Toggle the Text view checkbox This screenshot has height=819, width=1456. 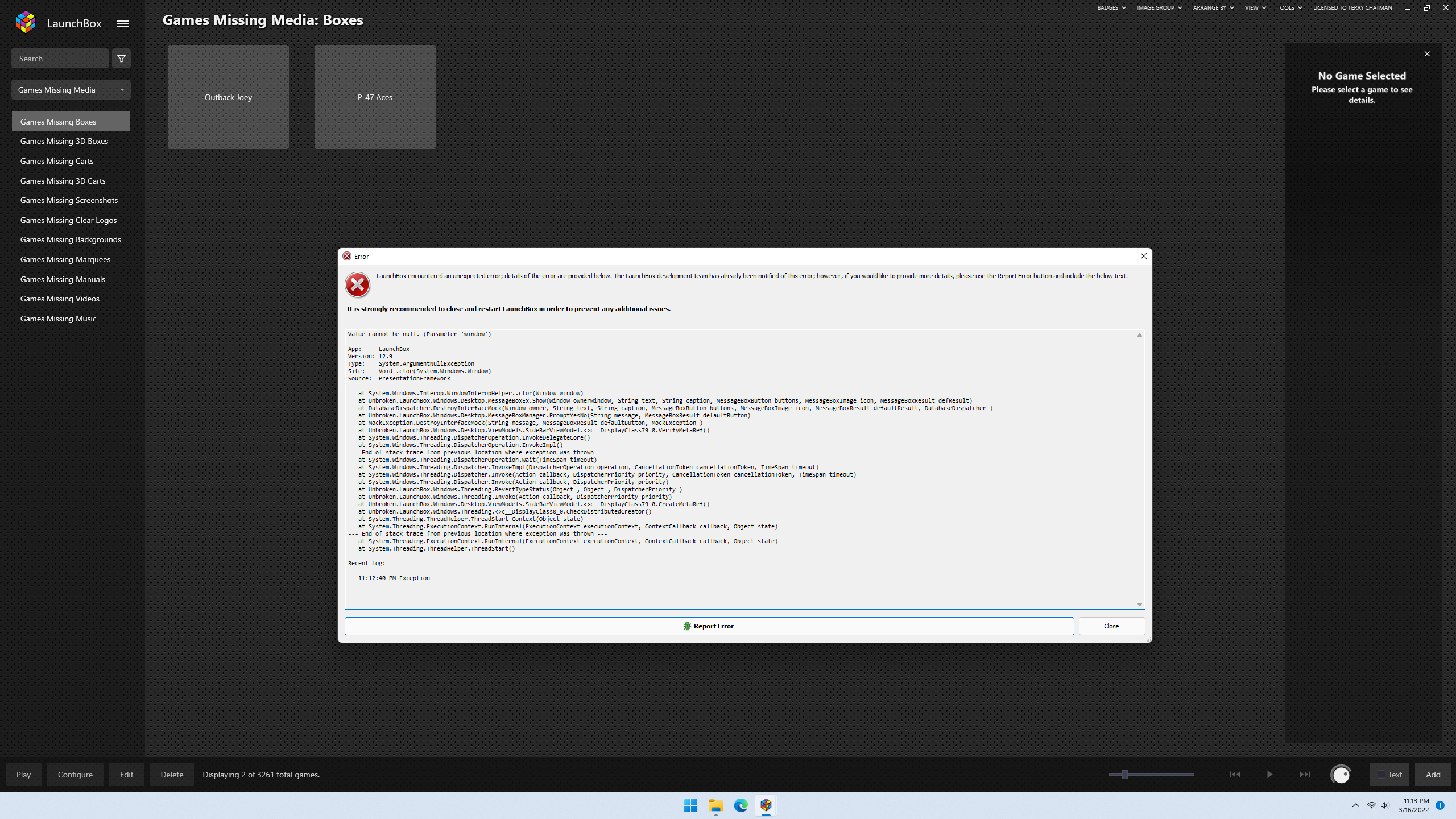pos(1381,775)
